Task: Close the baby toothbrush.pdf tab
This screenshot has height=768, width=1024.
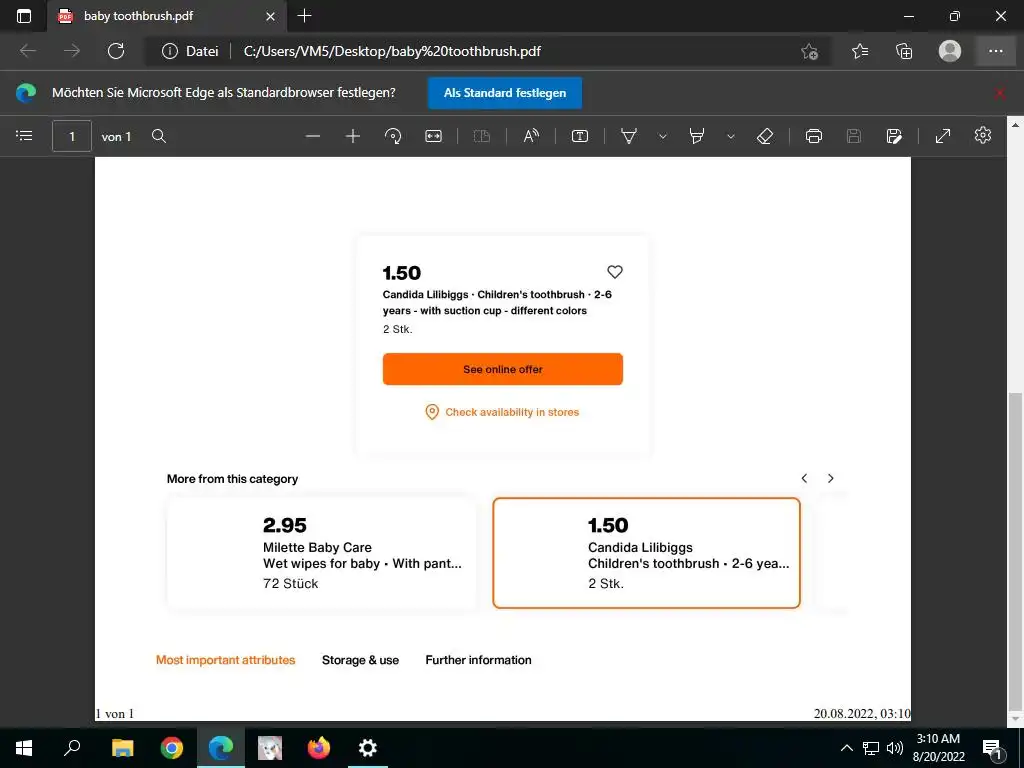Action: (x=270, y=16)
